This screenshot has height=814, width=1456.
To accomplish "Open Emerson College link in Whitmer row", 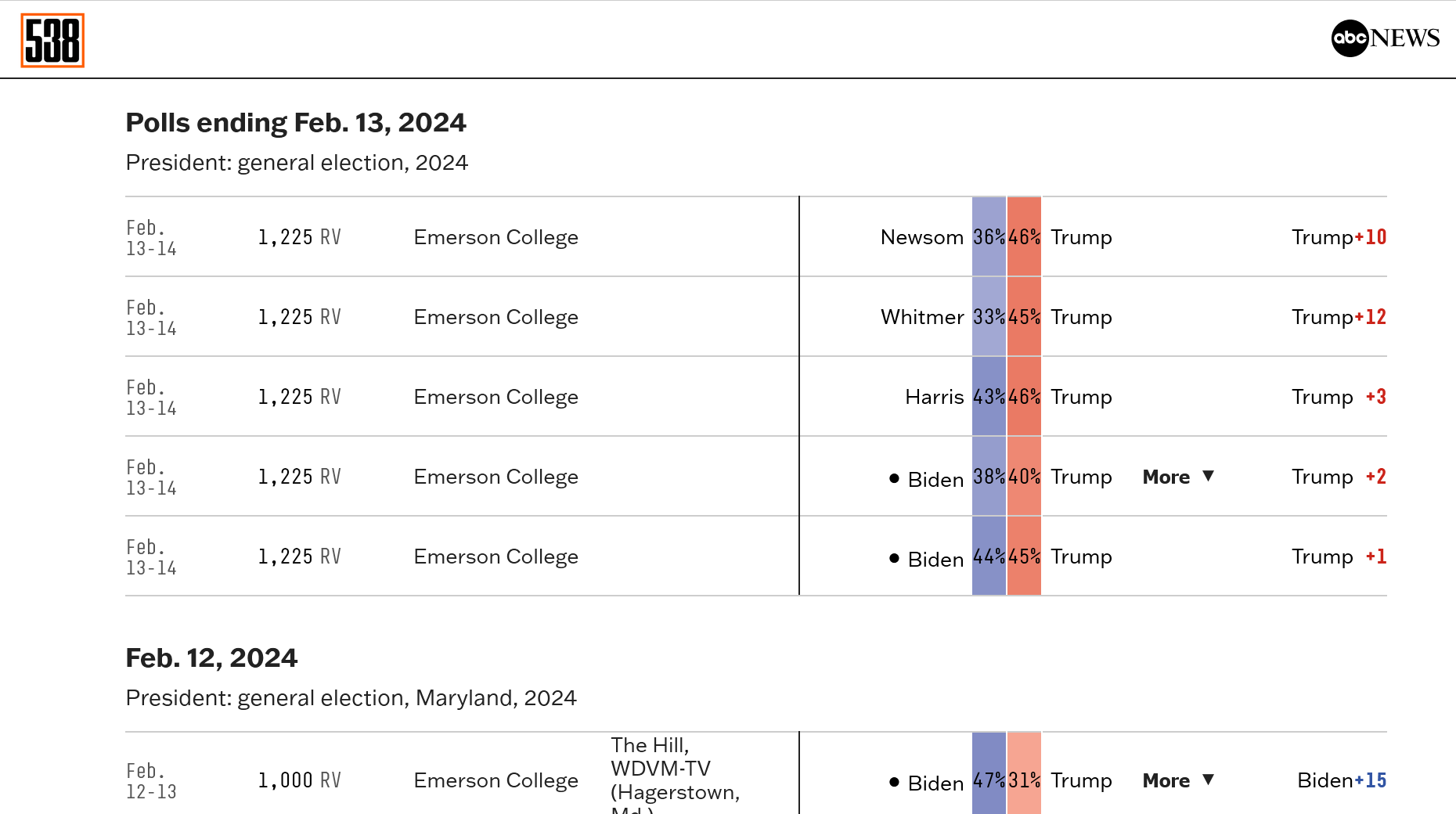I will coord(496,317).
